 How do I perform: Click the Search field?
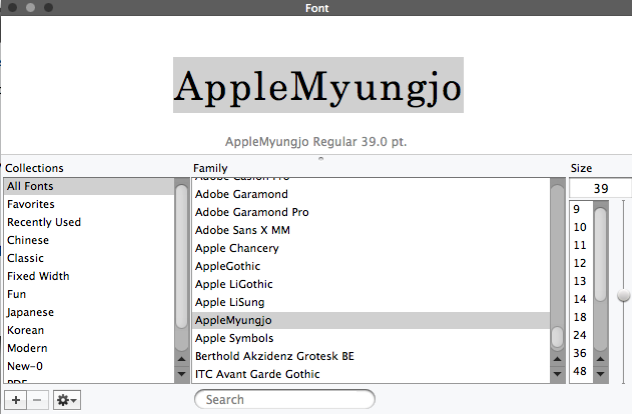[x=285, y=399]
